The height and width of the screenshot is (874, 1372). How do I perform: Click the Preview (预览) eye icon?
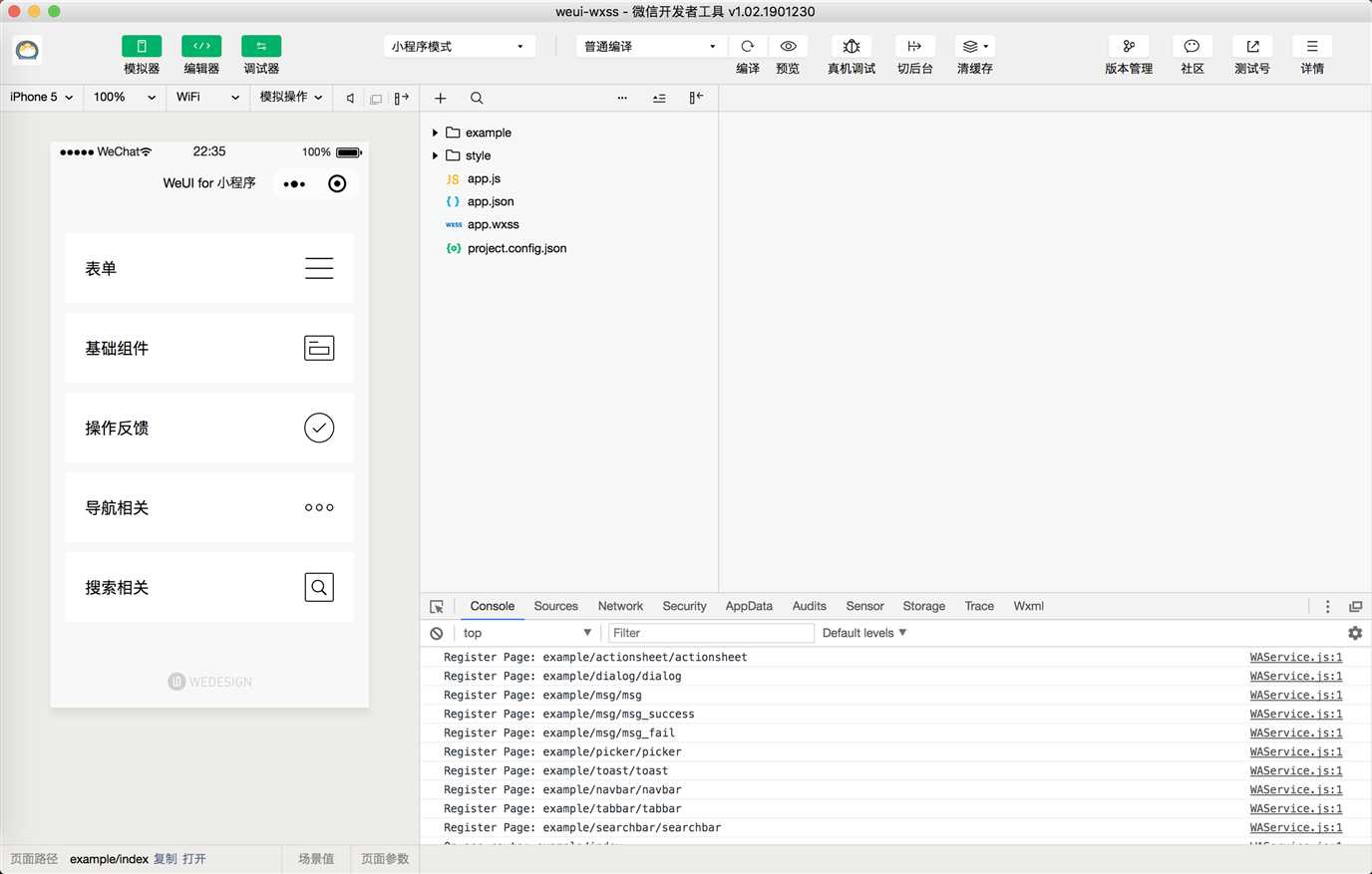point(788,47)
